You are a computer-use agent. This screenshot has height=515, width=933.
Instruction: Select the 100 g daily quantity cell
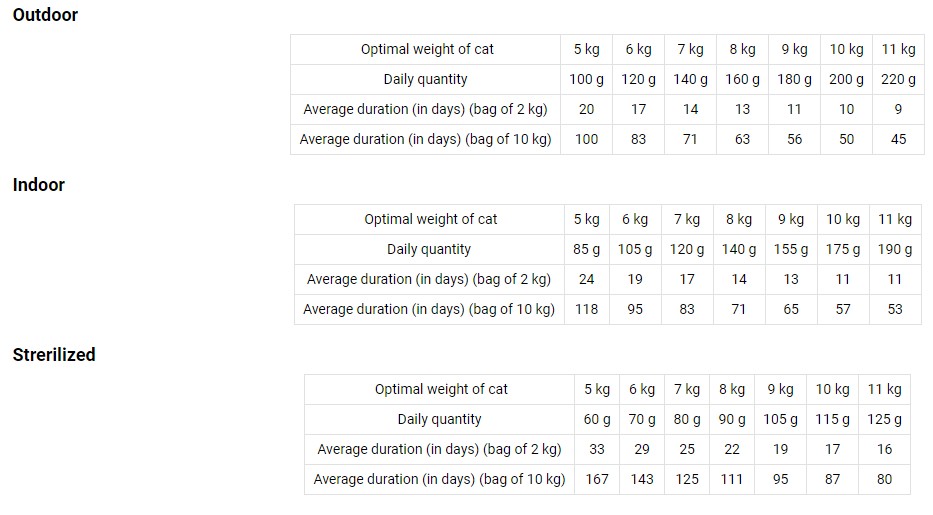click(x=586, y=79)
